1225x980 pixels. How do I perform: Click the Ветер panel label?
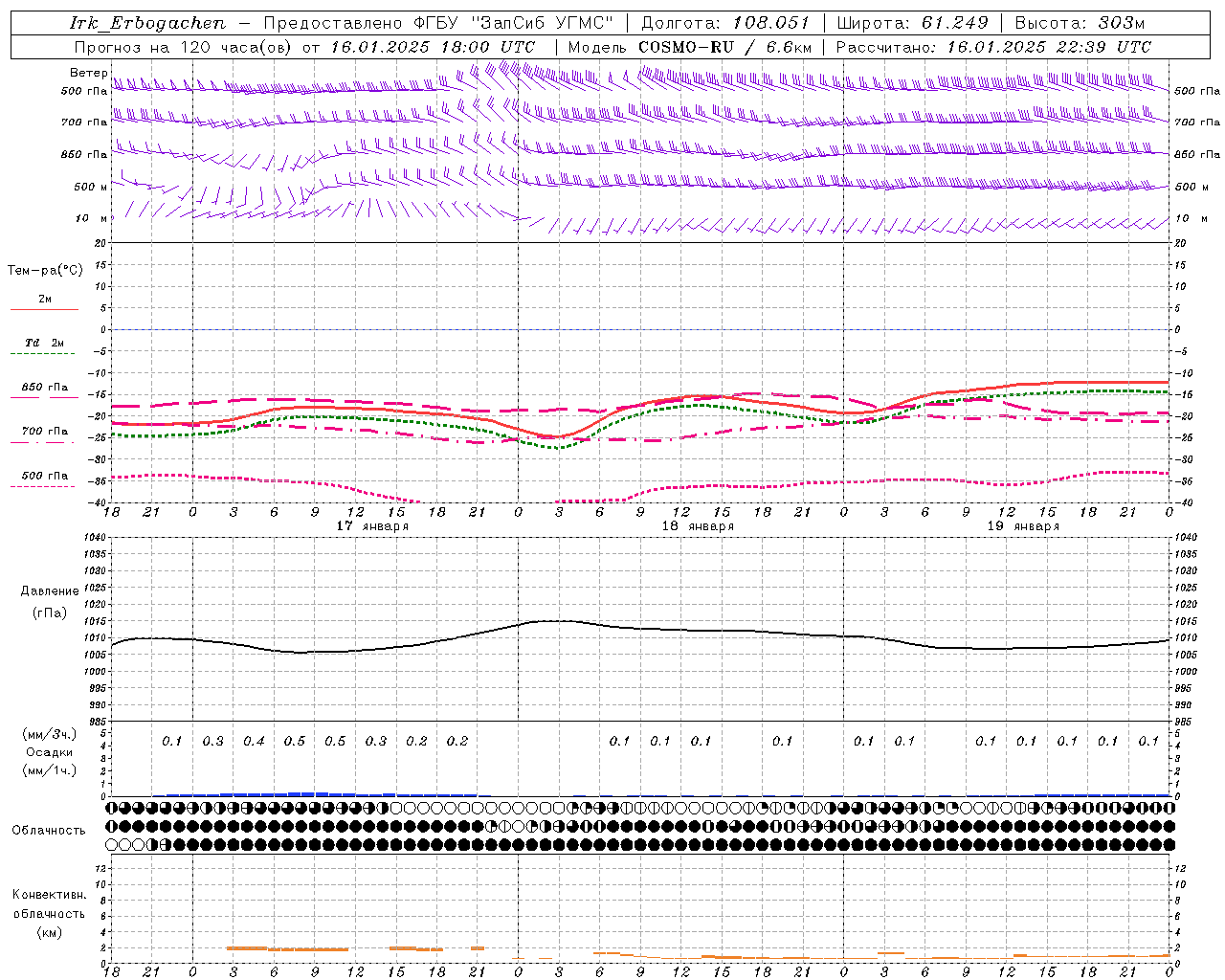[89, 73]
